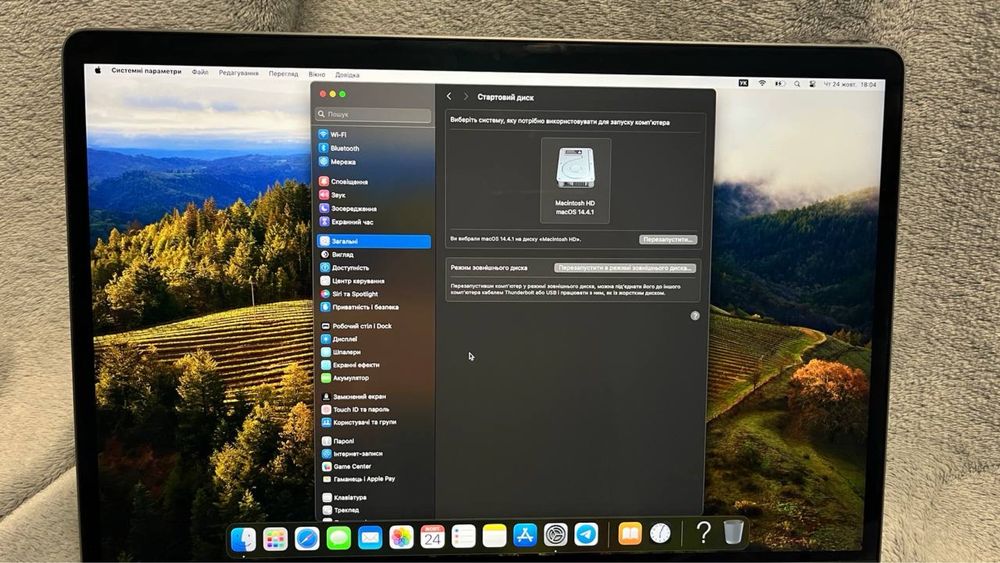Image resolution: width=1000 pixels, height=563 pixels.
Task: Click the Перезапустити button
Action: click(668, 239)
